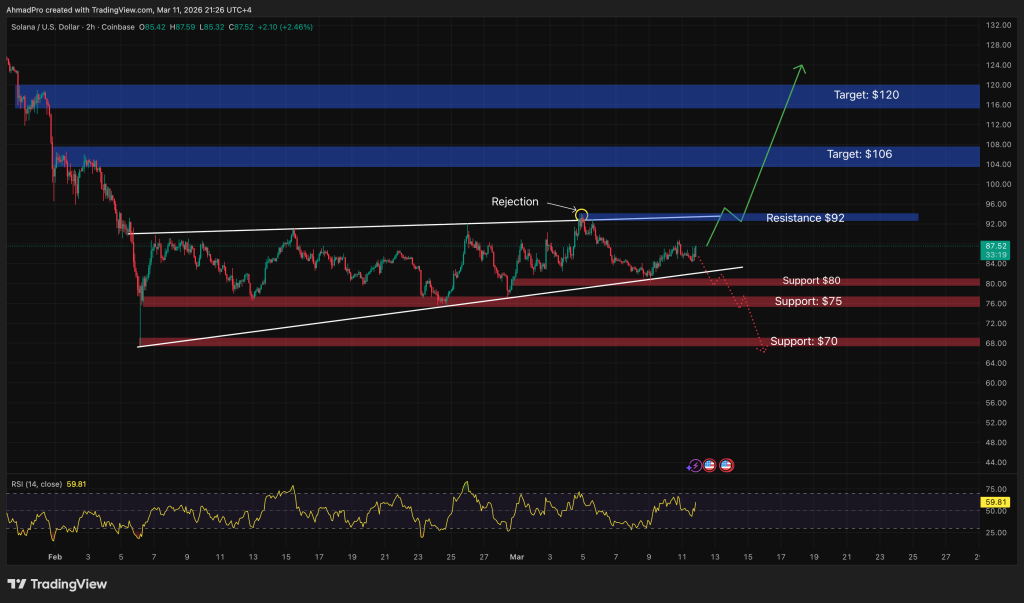Click the yellow RSI value tag 59.81
The height and width of the screenshot is (603, 1024).
(x=995, y=502)
